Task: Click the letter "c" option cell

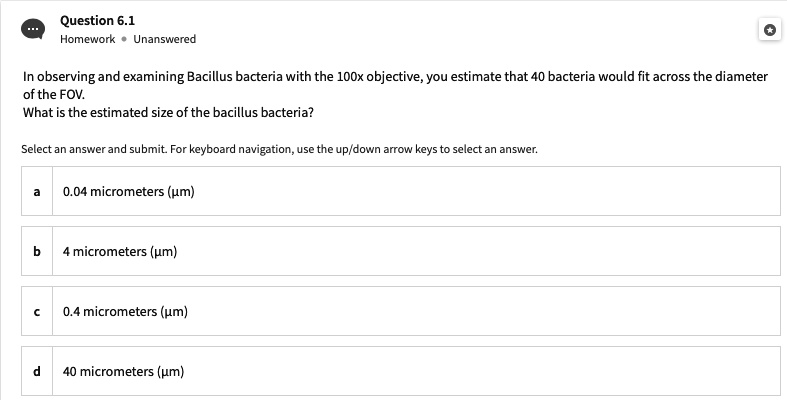Action: pyautogui.click(x=37, y=311)
